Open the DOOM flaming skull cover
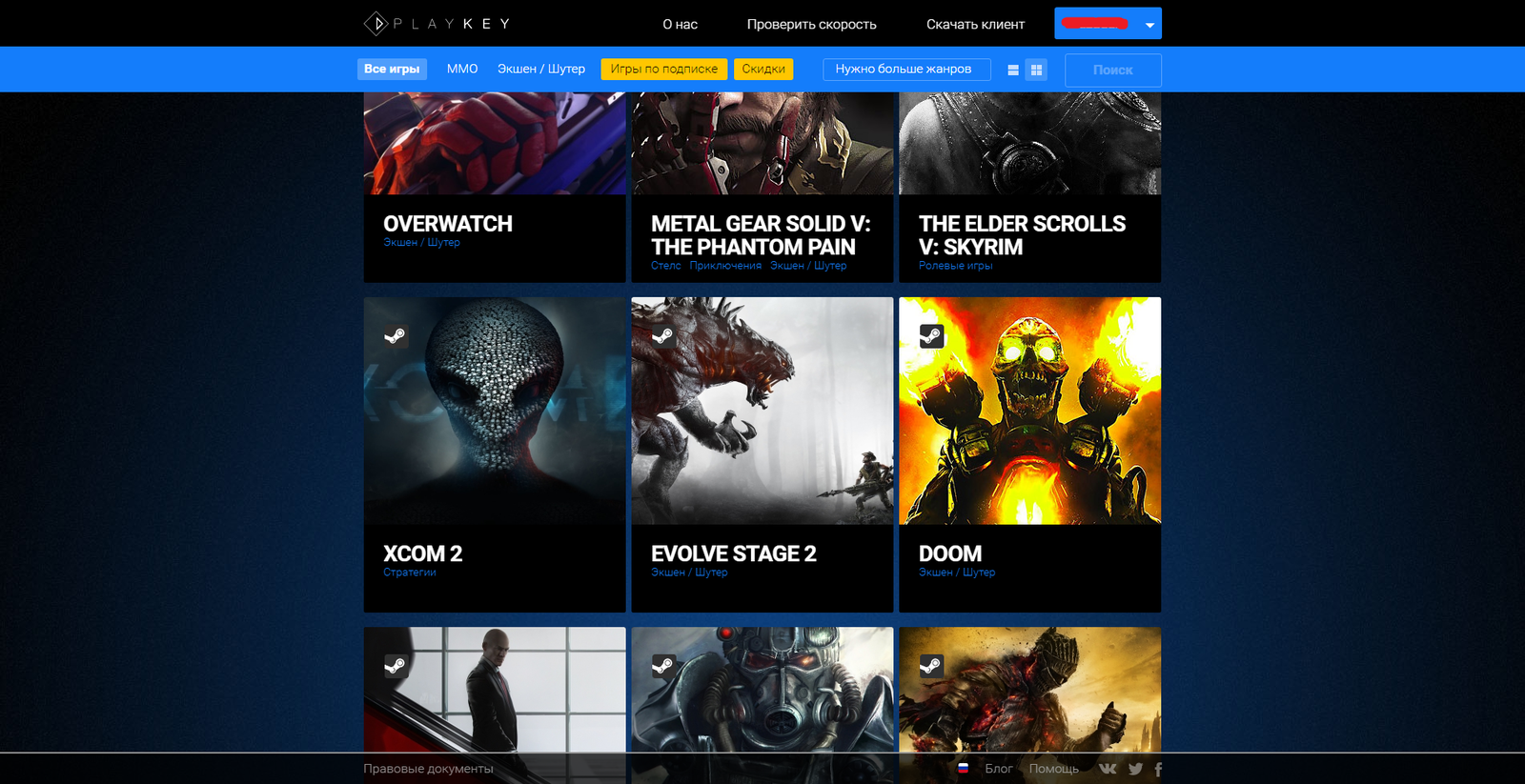1525x784 pixels. (x=1030, y=411)
